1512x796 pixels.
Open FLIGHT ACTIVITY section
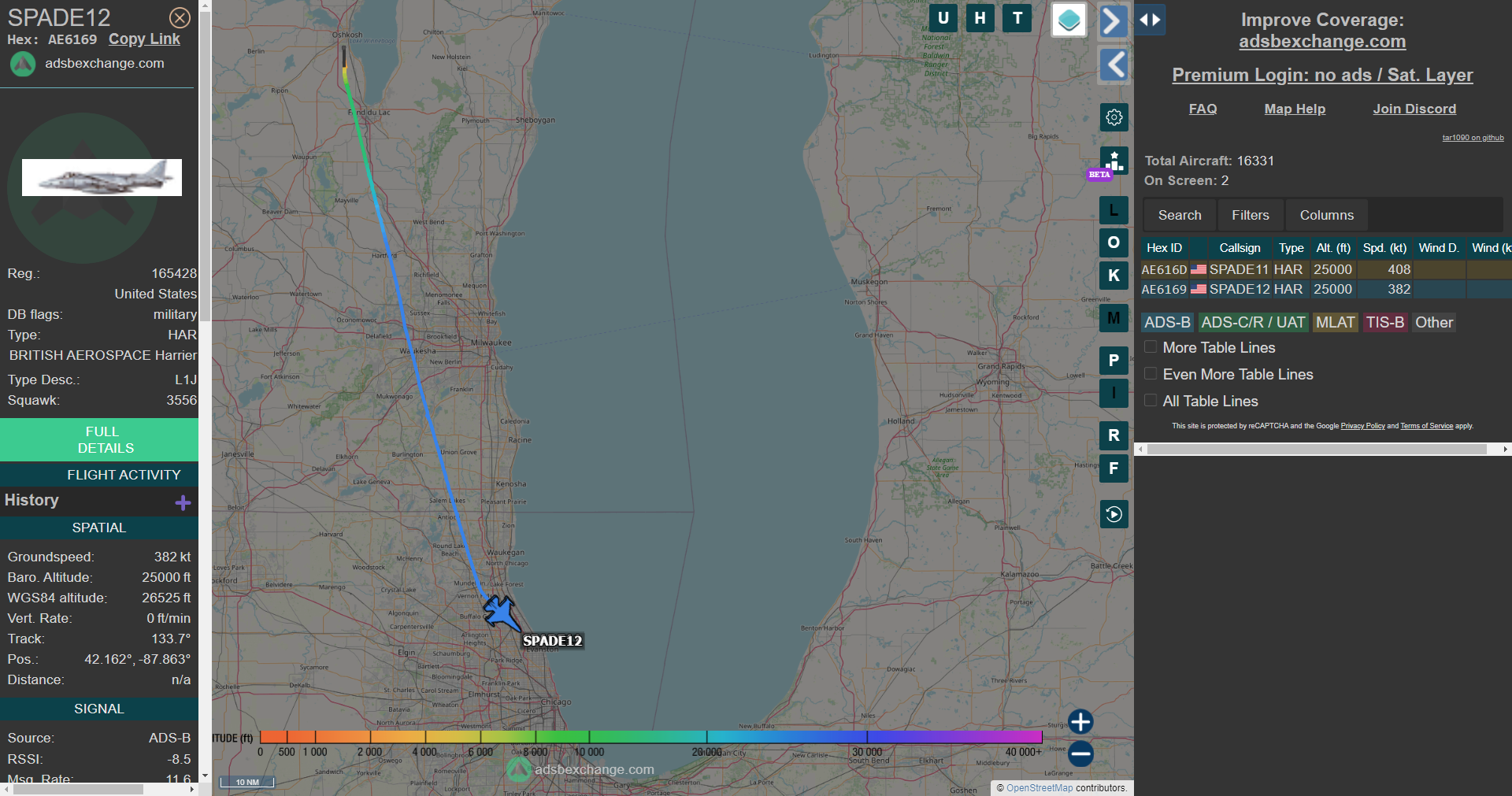tap(99, 475)
